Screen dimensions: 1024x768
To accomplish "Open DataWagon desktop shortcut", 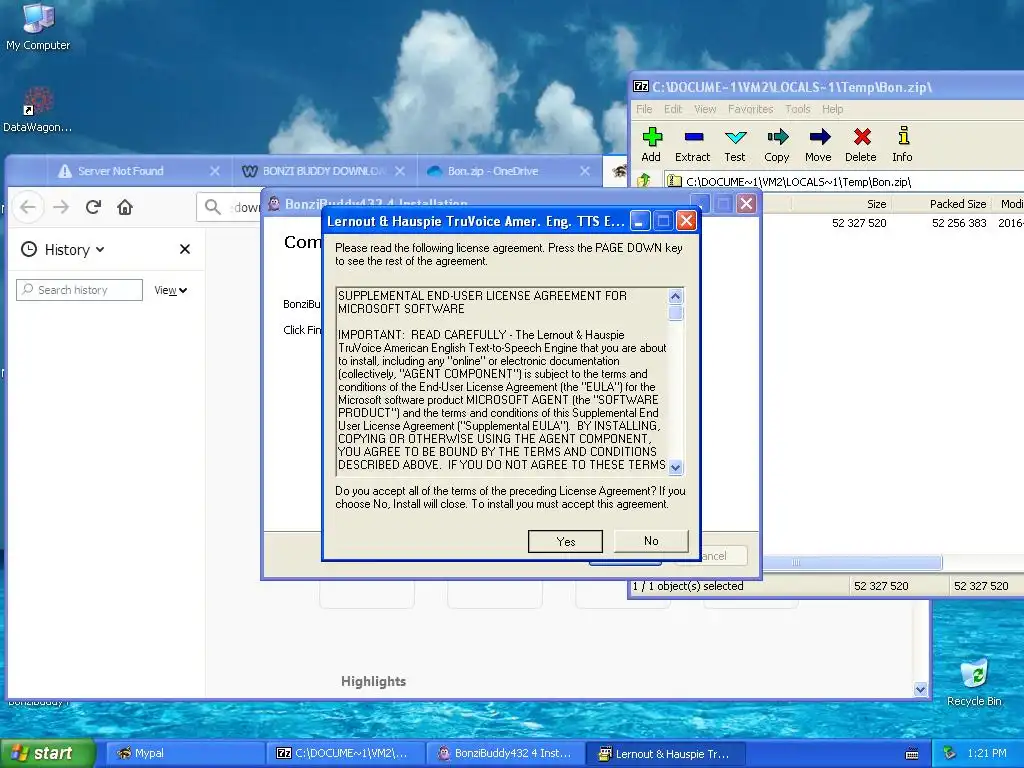I will coord(37,110).
